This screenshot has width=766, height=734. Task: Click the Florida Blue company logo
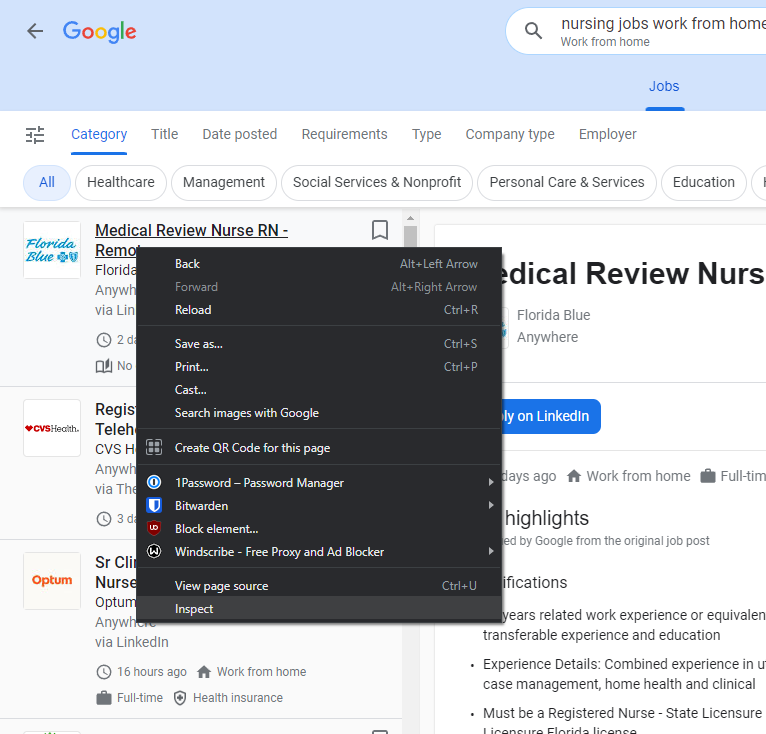point(52,250)
